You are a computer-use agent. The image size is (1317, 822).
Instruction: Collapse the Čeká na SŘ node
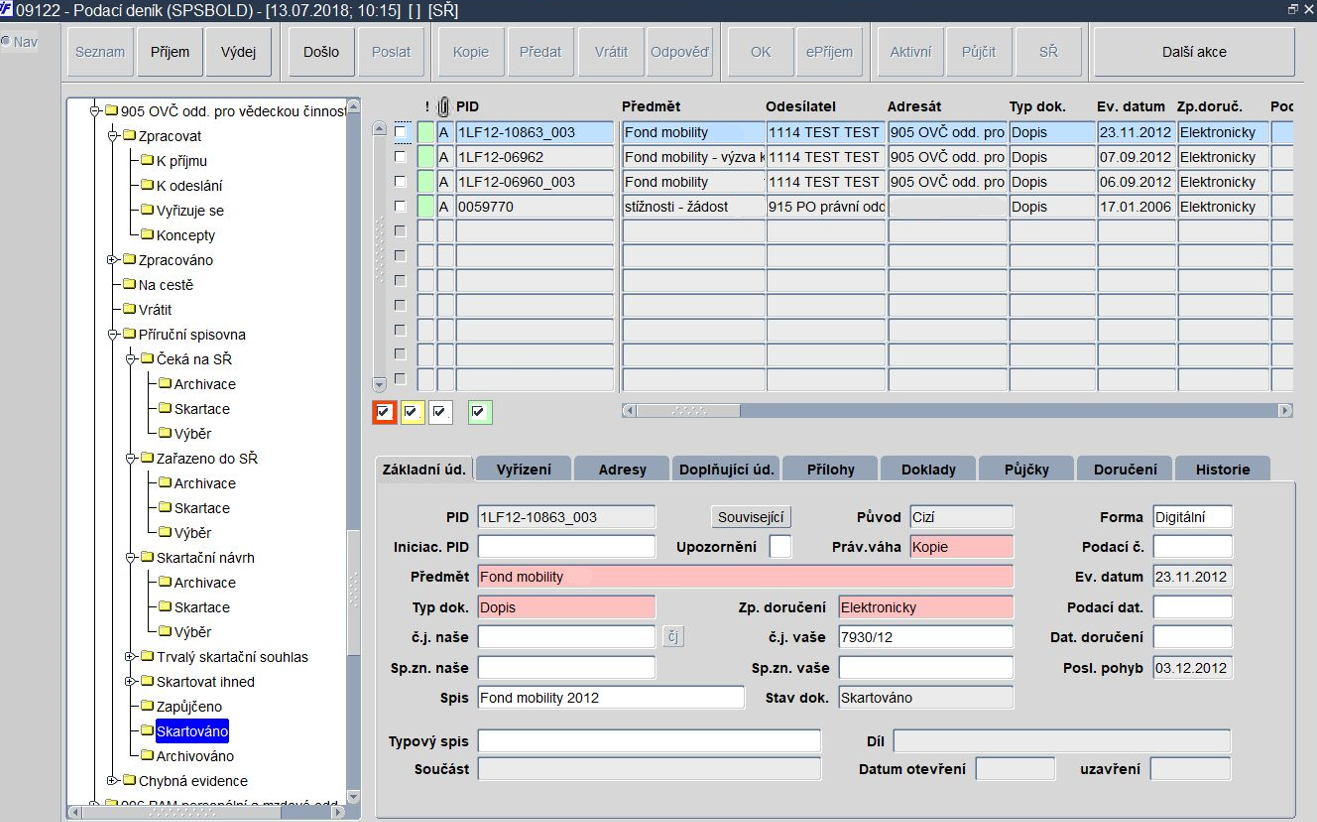pyautogui.click(x=131, y=359)
